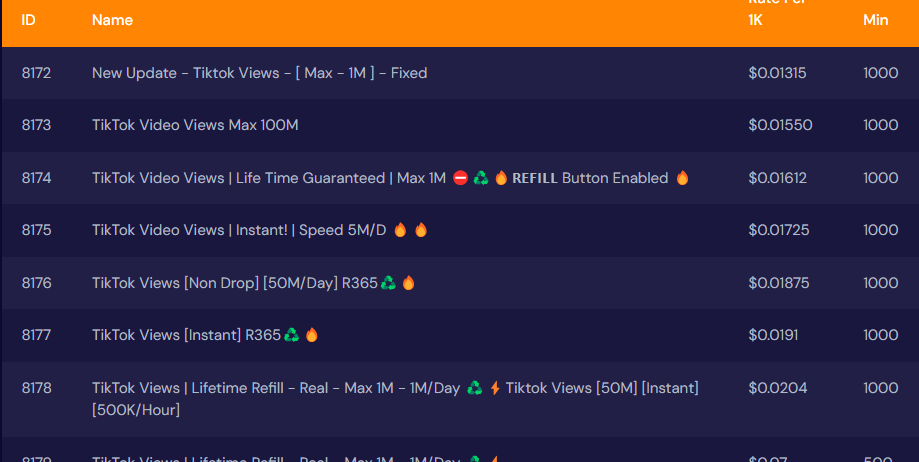Click the bold REFILL word in row 8174

[x=535, y=178]
